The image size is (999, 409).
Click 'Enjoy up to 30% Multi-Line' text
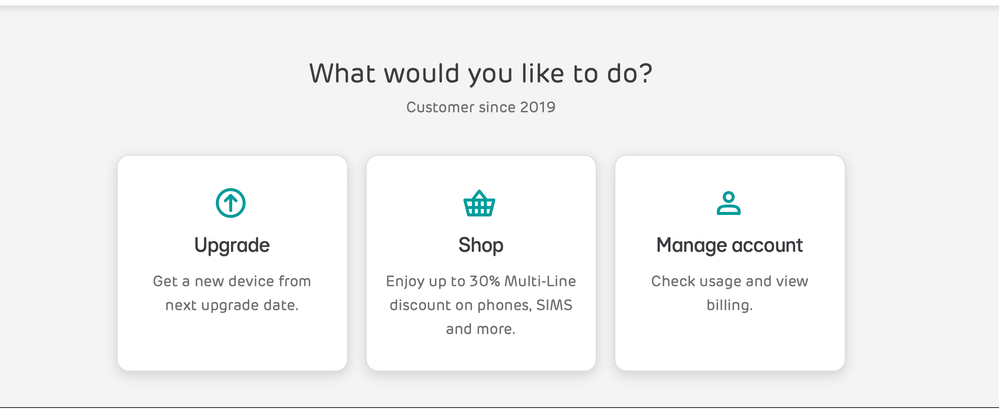click(x=481, y=281)
